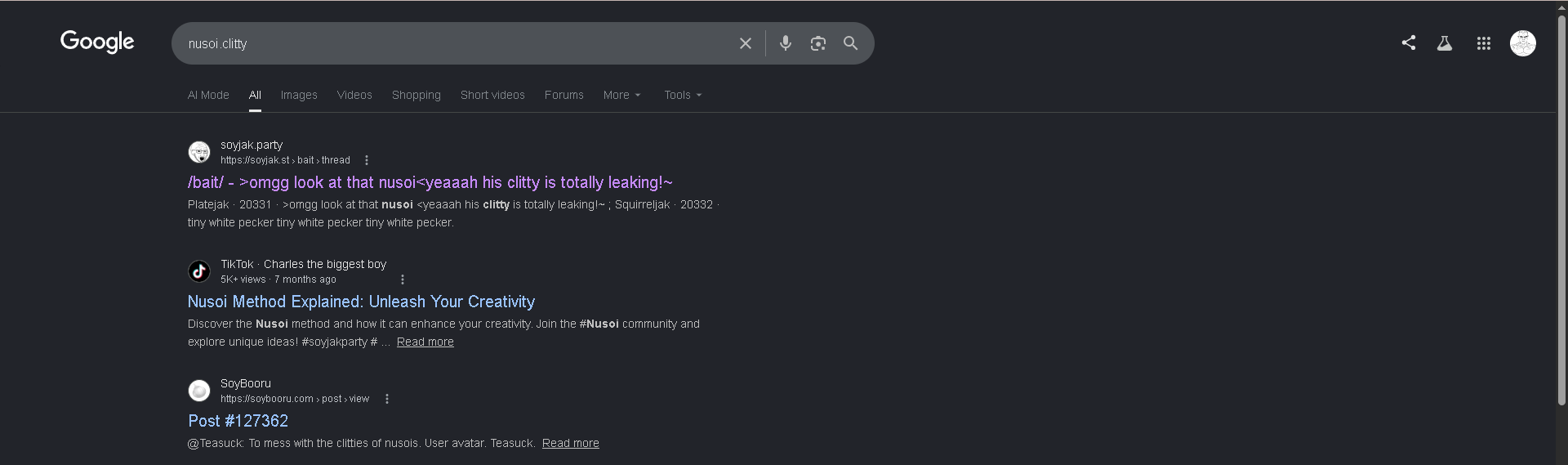Image resolution: width=1568 pixels, height=465 pixels.
Task: Click the Google logo
Action: tap(97, 42)
